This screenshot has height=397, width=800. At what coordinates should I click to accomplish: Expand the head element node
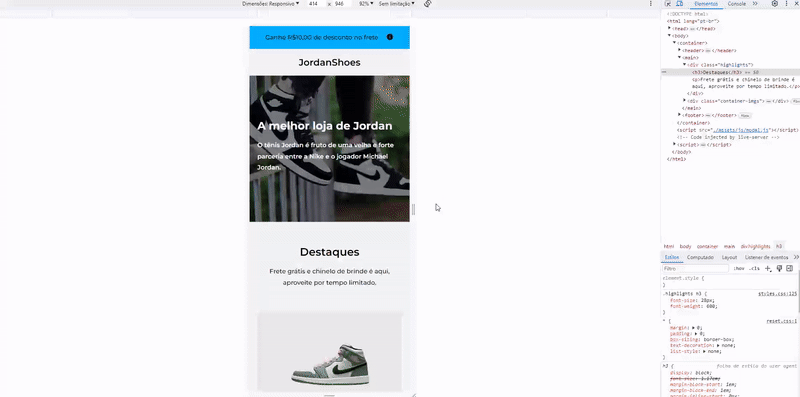click(669, 29)
